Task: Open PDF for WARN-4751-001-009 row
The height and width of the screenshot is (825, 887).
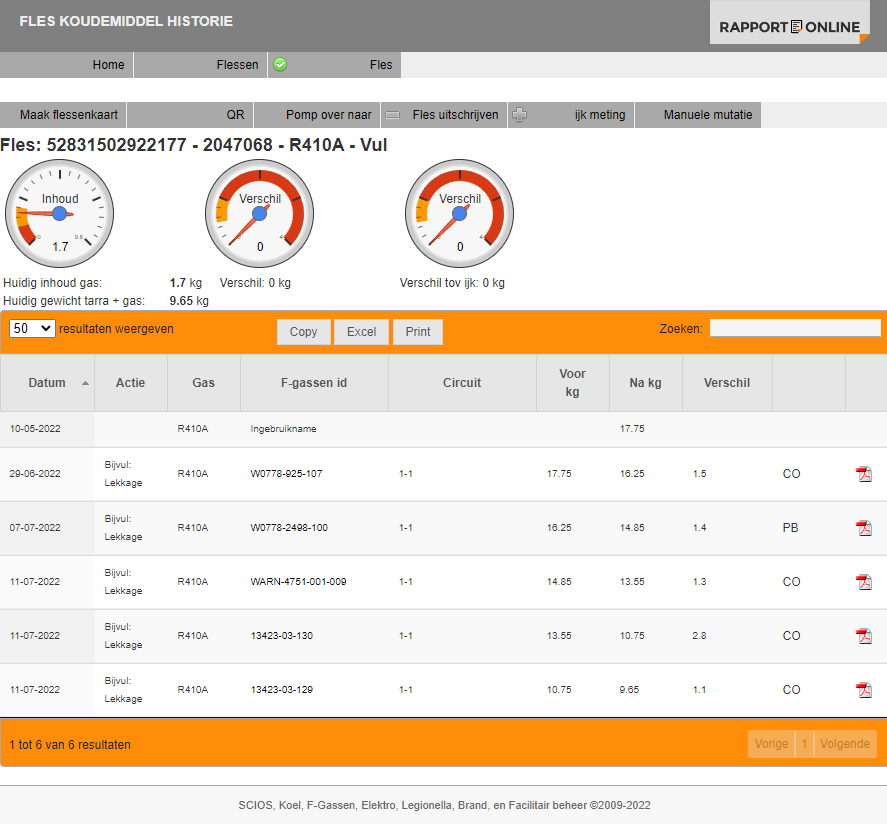Action: 864,582
